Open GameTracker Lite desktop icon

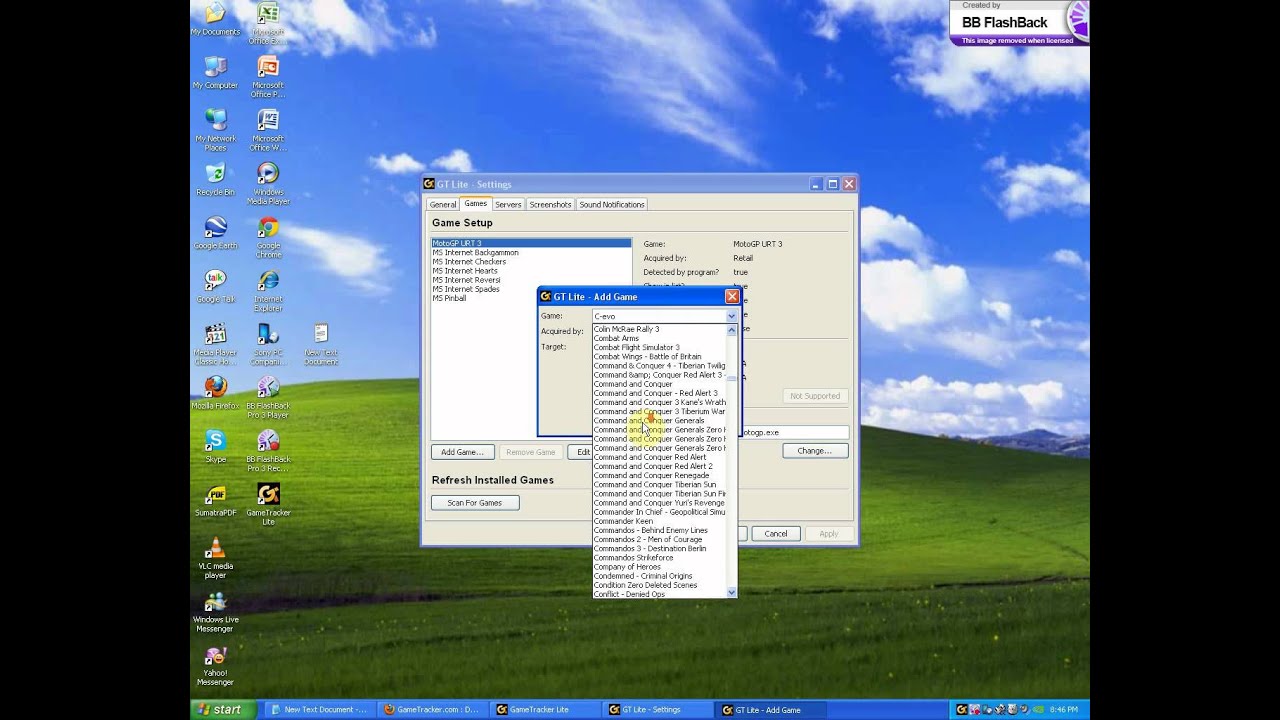[268, 505]
